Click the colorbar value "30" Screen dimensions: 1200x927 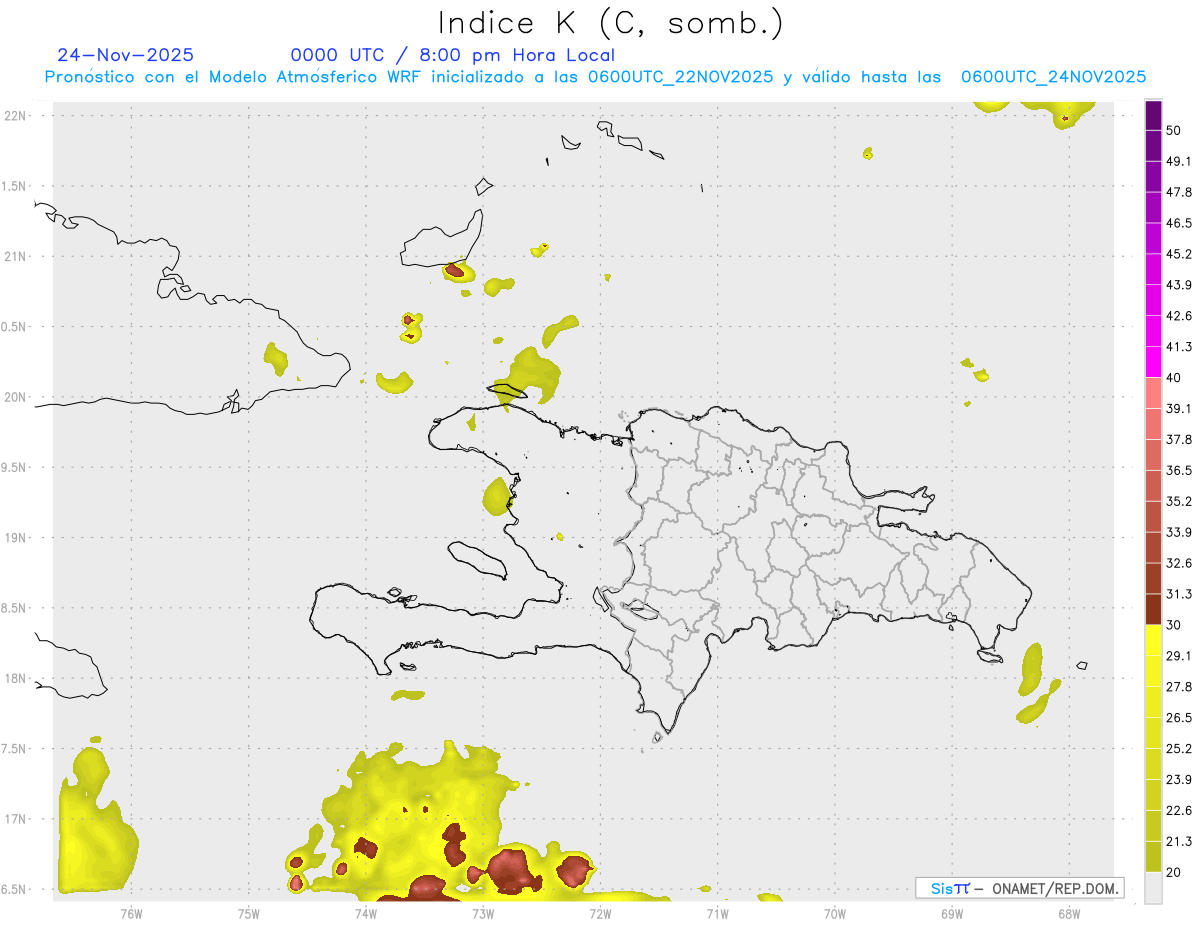(1174, 625)
